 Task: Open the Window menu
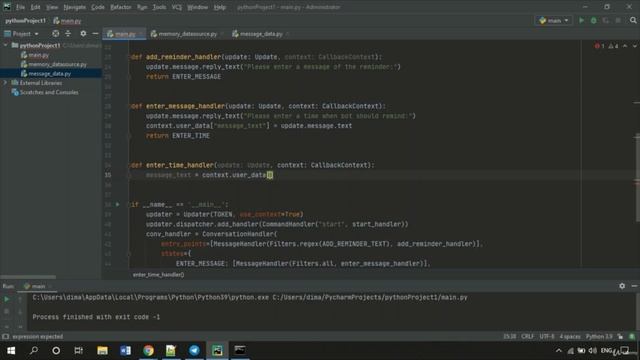click(x=198, y=7)
